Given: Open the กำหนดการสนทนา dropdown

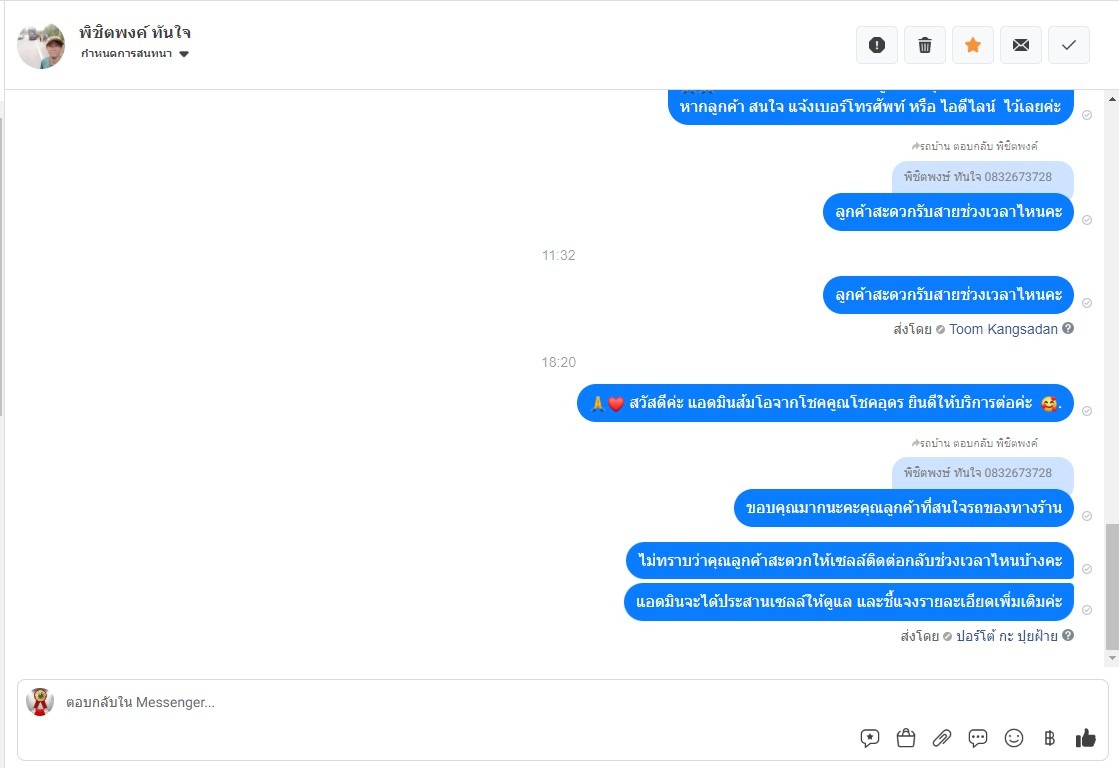Looking at the screenshot, I should coord(134,54).
